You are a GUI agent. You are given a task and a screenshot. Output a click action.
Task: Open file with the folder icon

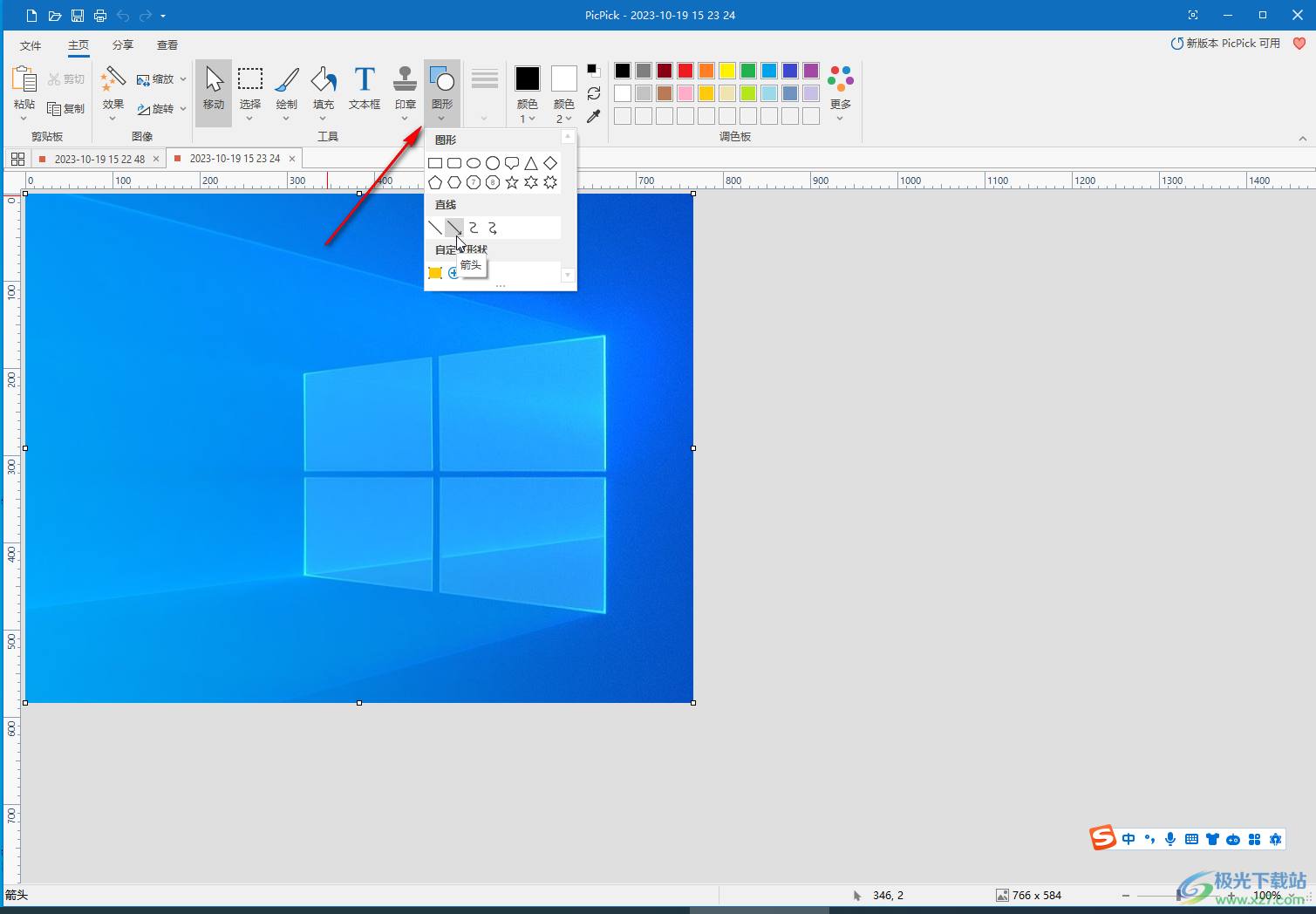(x=55, y=16)
